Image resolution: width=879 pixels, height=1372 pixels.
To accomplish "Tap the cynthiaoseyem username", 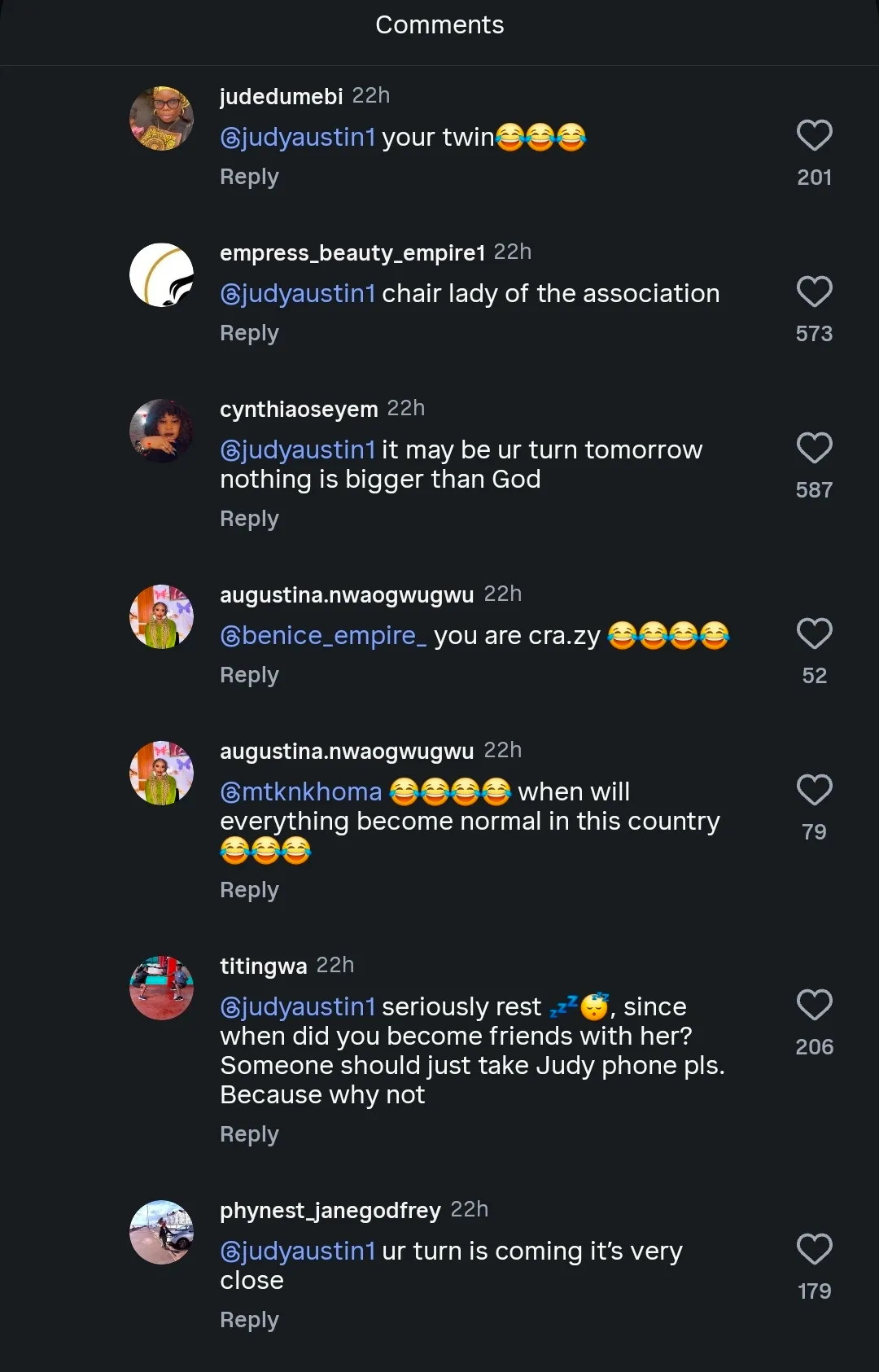I will pos(299,410).
